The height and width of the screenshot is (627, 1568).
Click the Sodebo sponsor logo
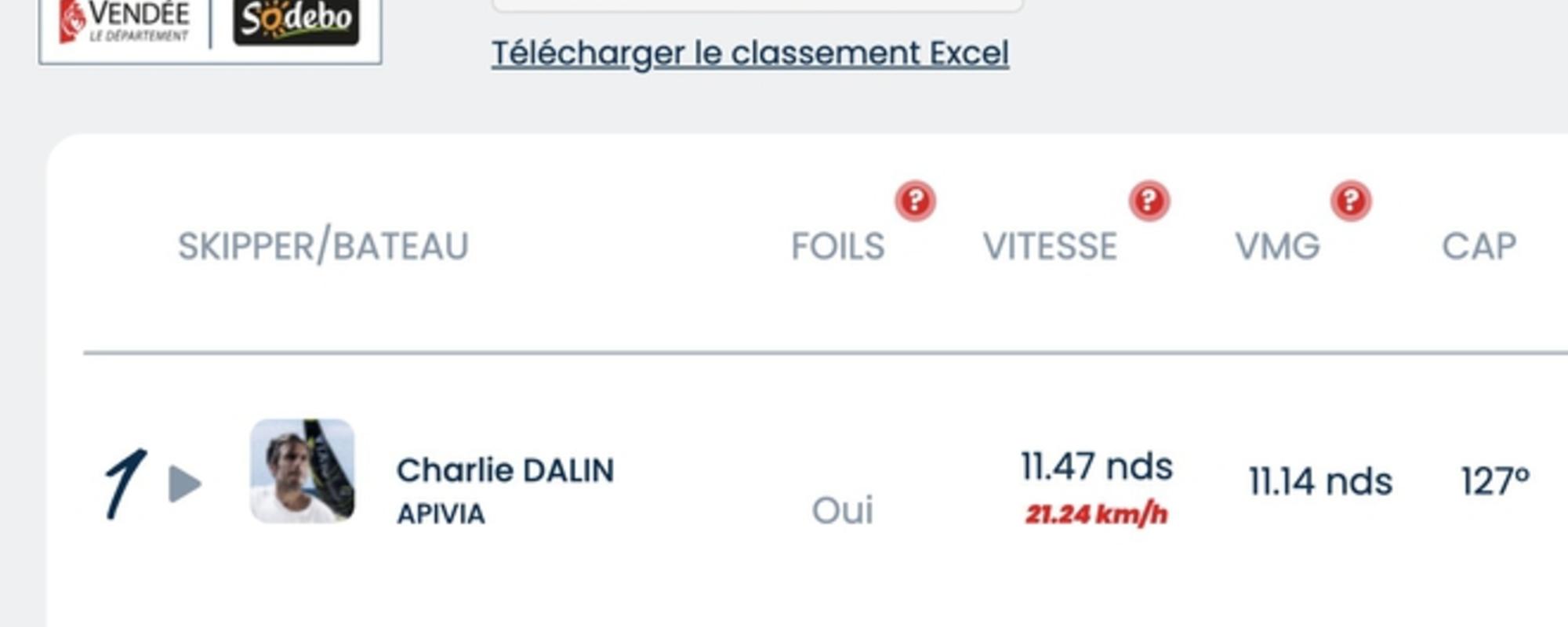[x=296, y=20]
